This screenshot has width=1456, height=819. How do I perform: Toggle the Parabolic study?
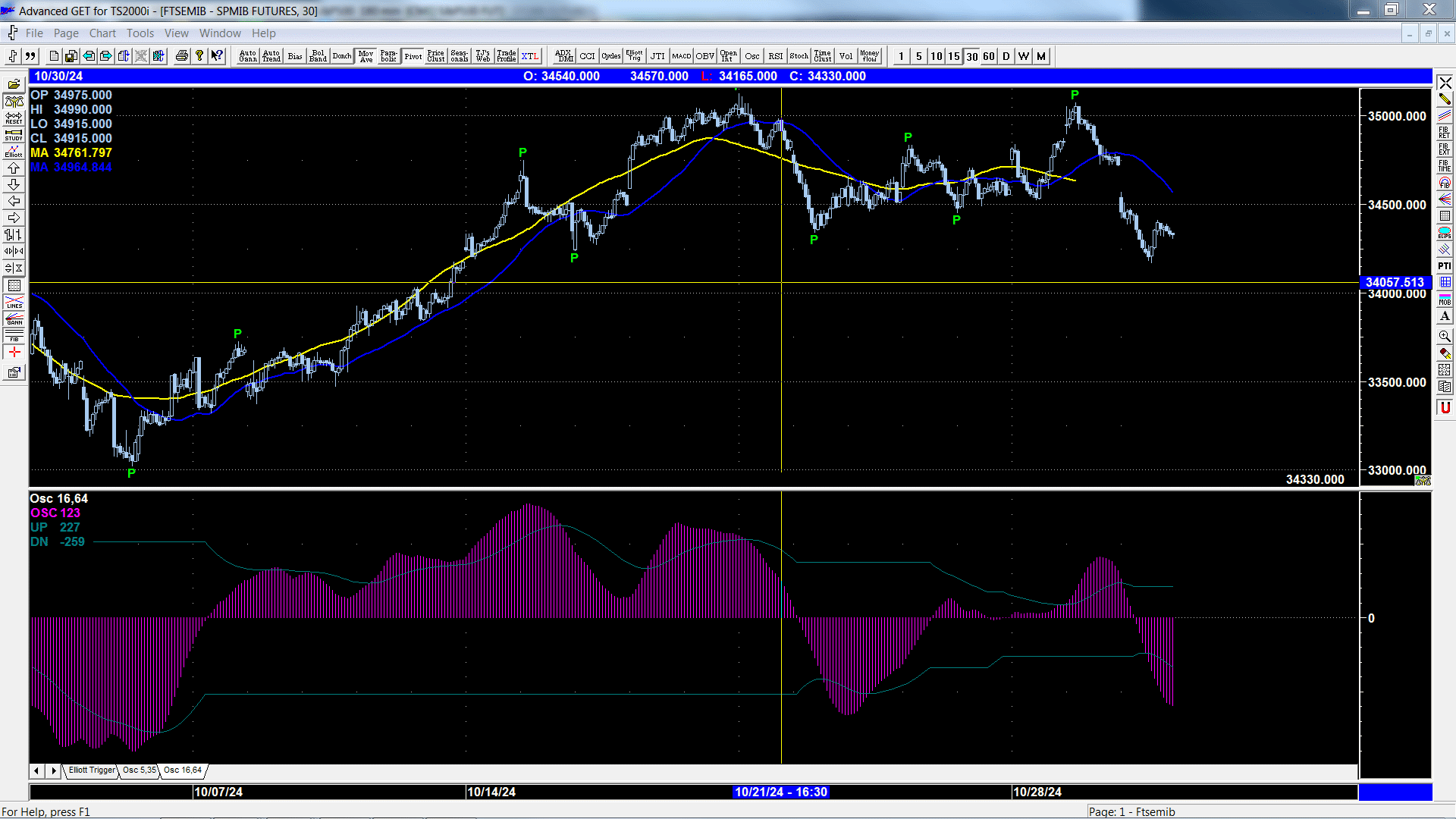(388, 56)
